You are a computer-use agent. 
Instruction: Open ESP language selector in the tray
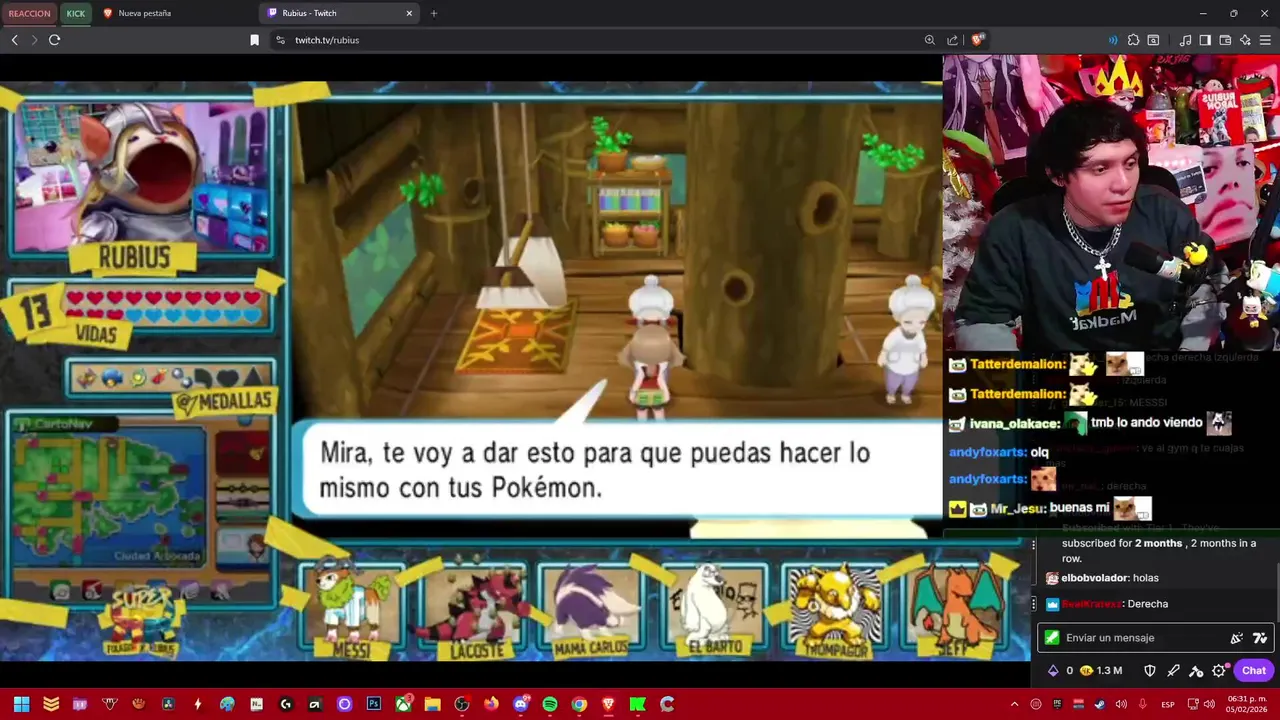(x=1168, y=705)
